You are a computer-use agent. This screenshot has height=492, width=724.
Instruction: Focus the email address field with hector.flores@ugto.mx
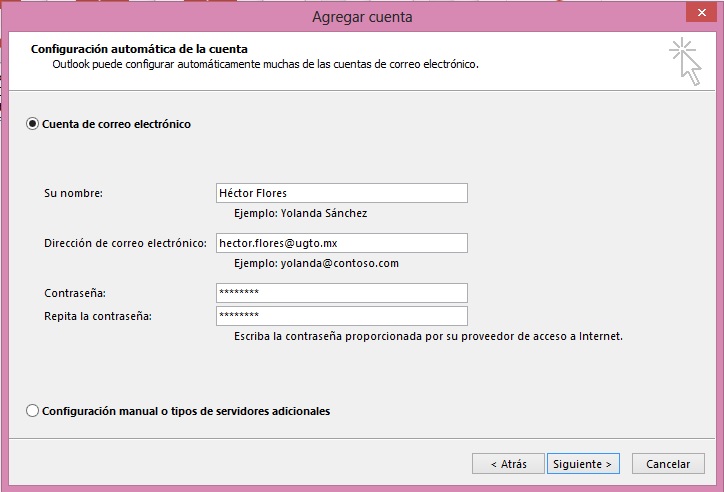coord(341,243)
